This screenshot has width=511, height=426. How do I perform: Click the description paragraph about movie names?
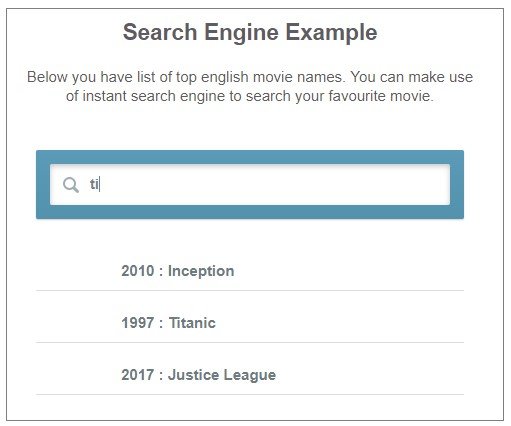coord(250,86)
